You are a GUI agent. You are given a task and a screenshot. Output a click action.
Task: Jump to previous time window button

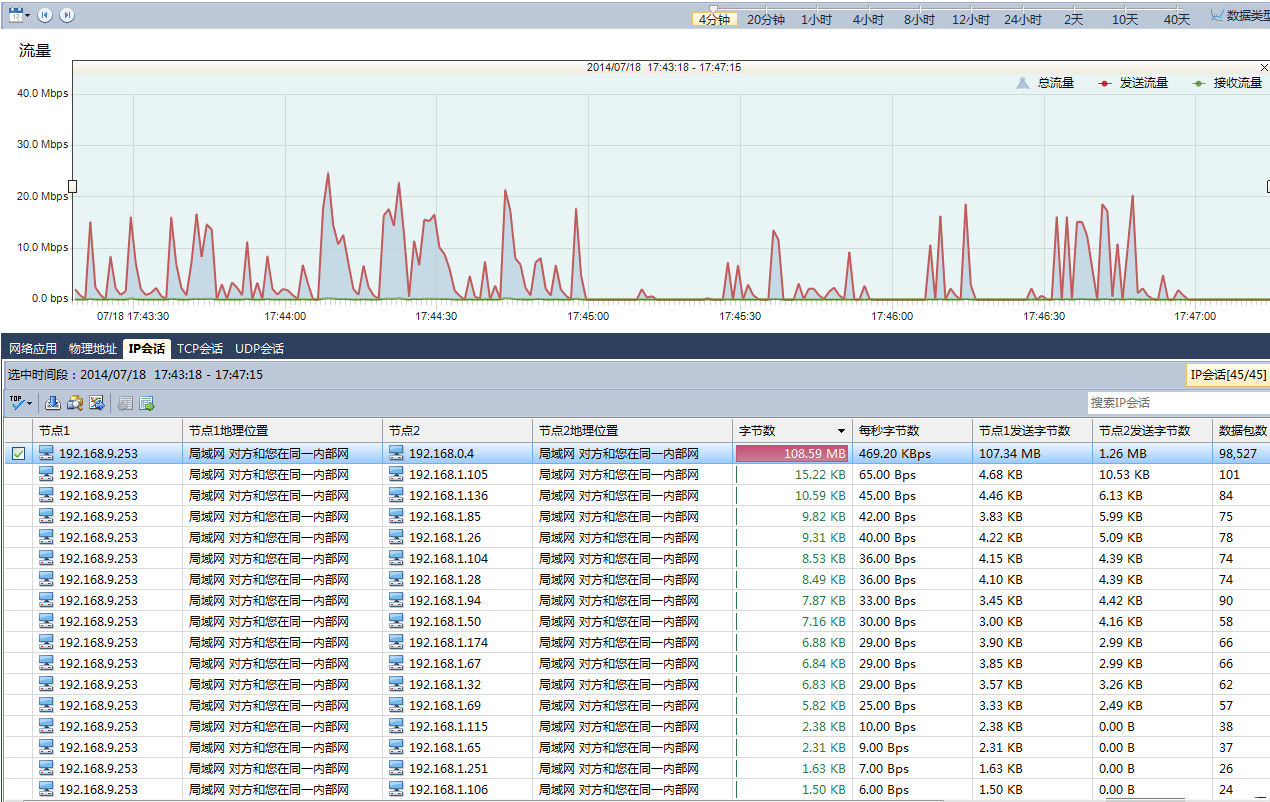45,15
